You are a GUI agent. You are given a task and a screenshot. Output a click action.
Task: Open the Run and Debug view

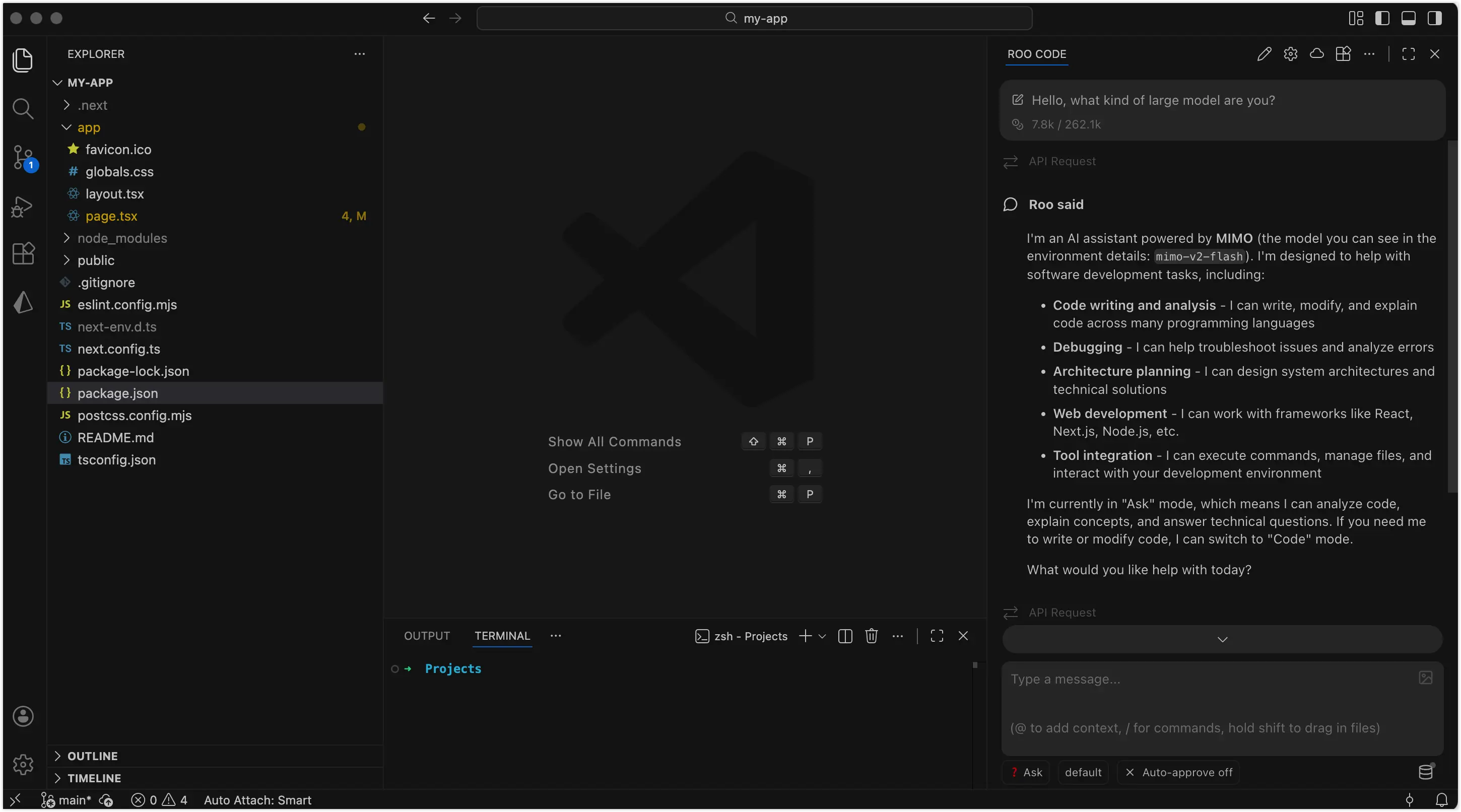pyautogui.click(x=23, y=207)
